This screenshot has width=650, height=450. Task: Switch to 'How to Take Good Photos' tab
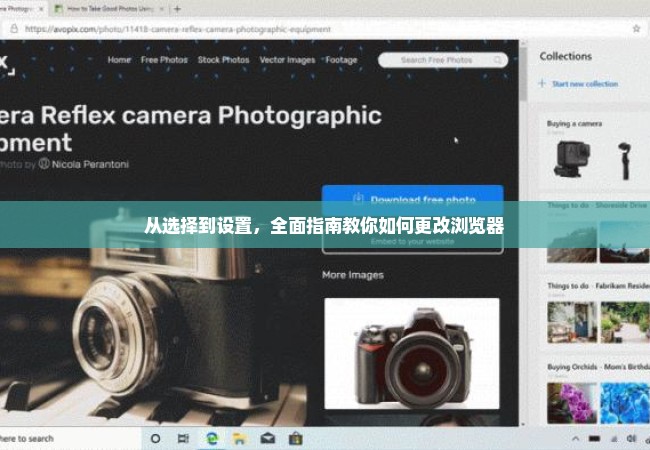[x=110, y=9]
